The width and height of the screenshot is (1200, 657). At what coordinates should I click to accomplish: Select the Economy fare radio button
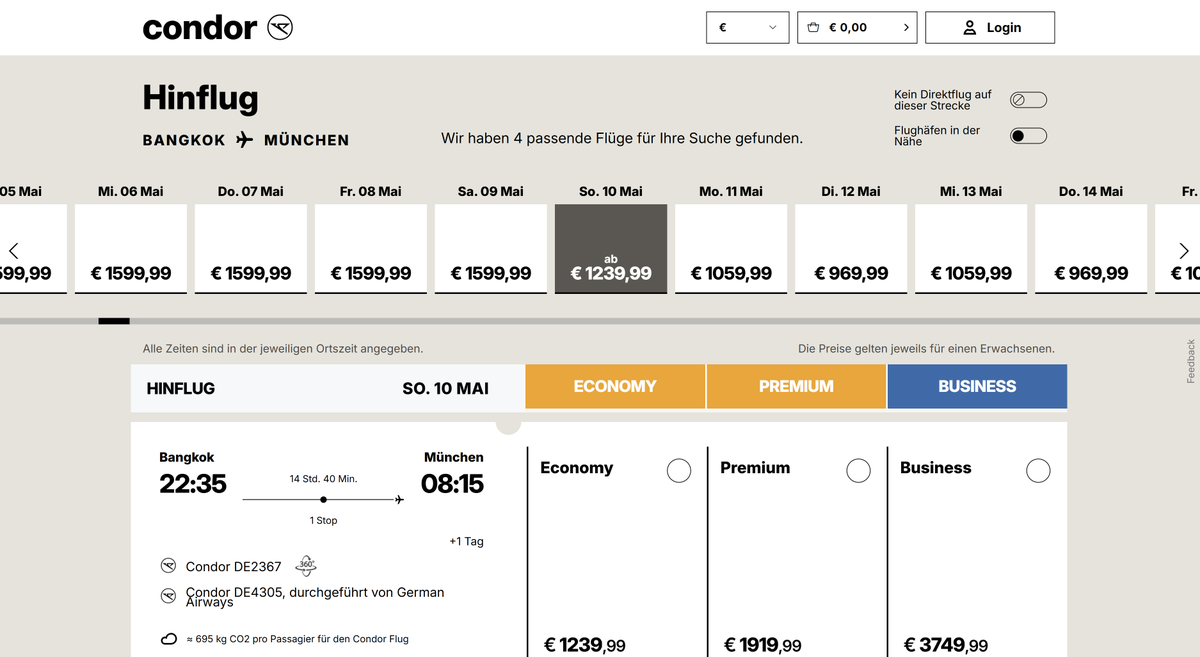[x=679, y=470]
